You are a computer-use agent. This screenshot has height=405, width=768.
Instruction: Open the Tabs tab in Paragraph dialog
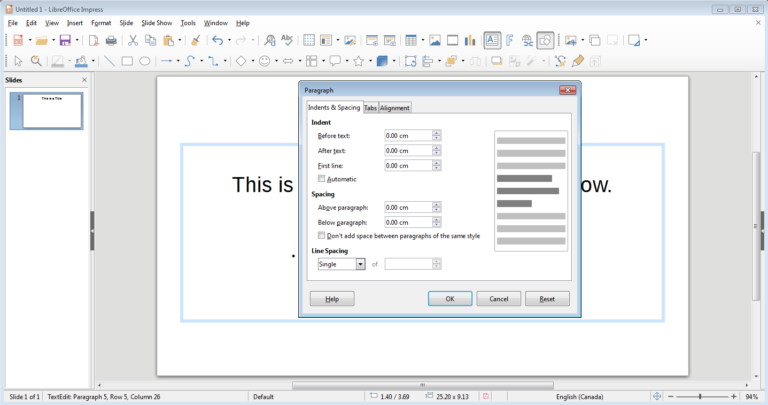click(370, 108)
